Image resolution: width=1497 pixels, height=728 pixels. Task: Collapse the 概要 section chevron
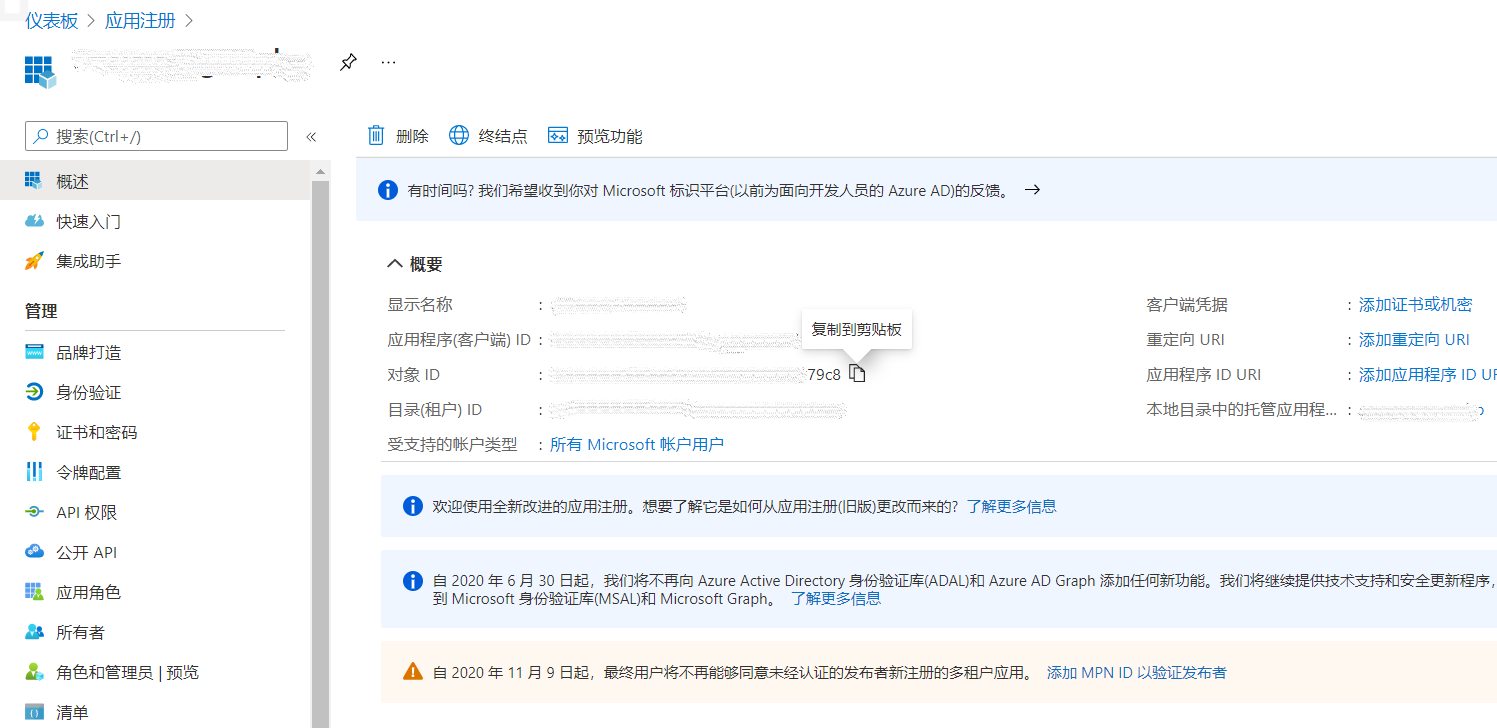tap(394, 264)
